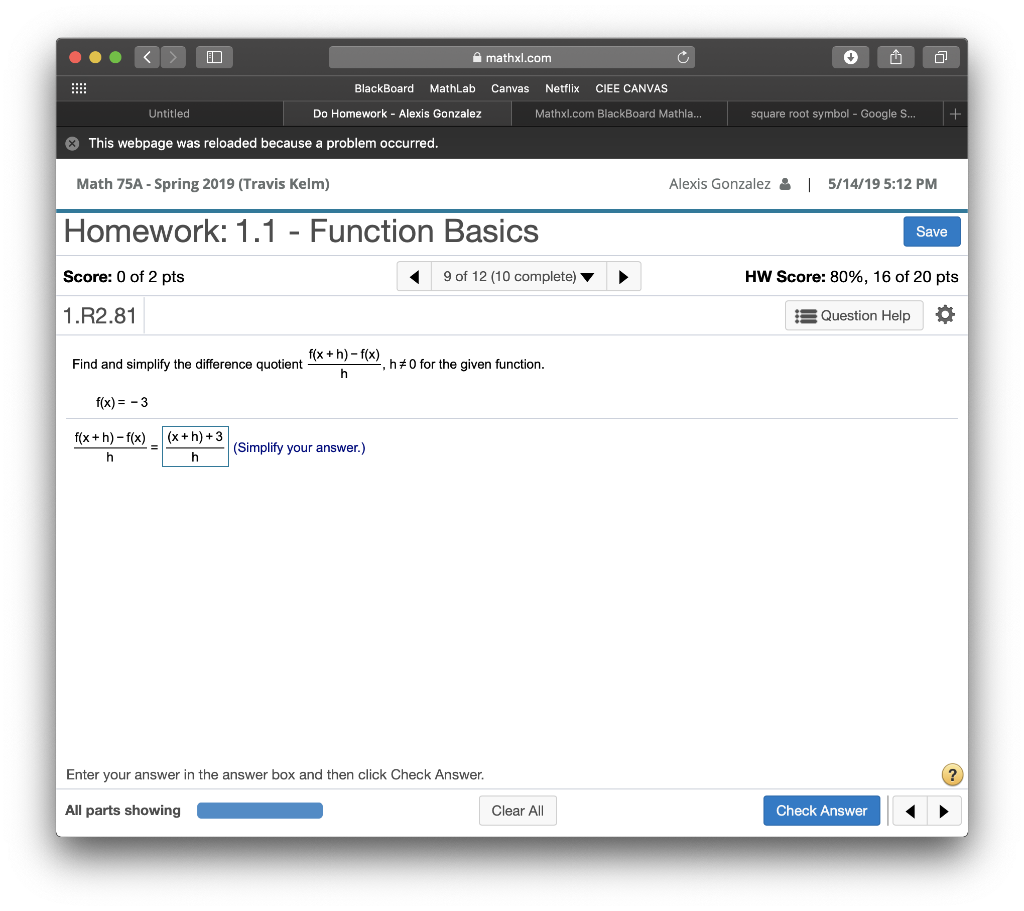The image size is (1024, 911).
Task: Switch to the Untitled tab
Action: [x=169, y=113]
